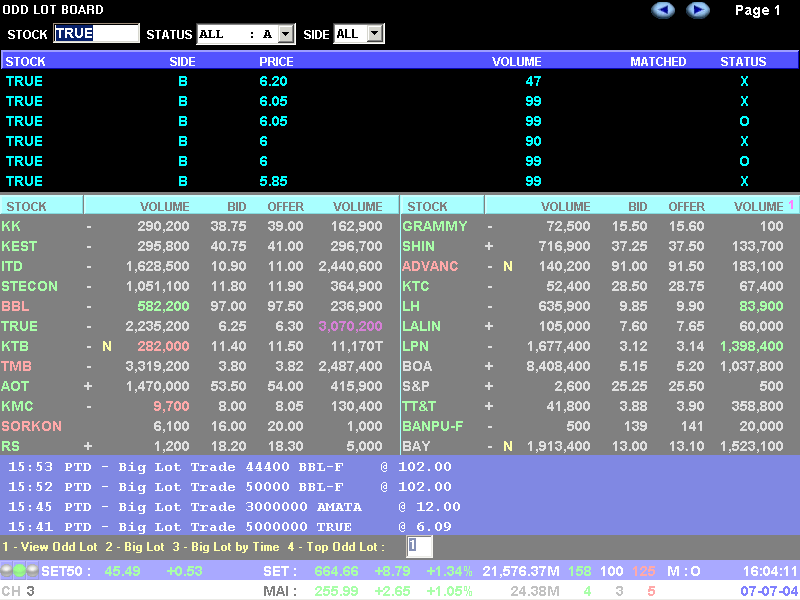The image size is (800, 600).
Task: Open the STATUS dropdown arrow
Action: [x=286, y=34]
